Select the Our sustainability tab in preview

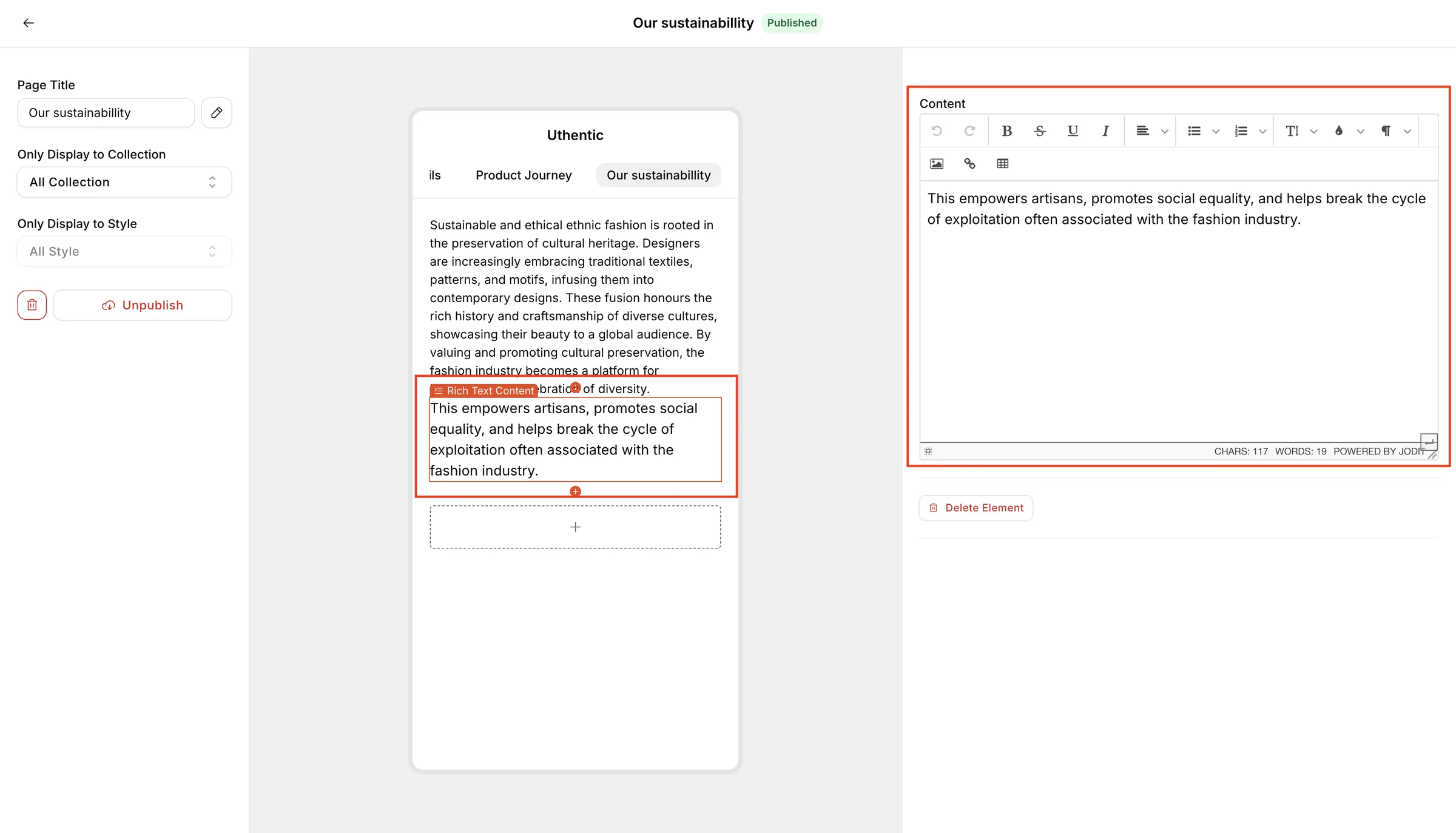658,175
